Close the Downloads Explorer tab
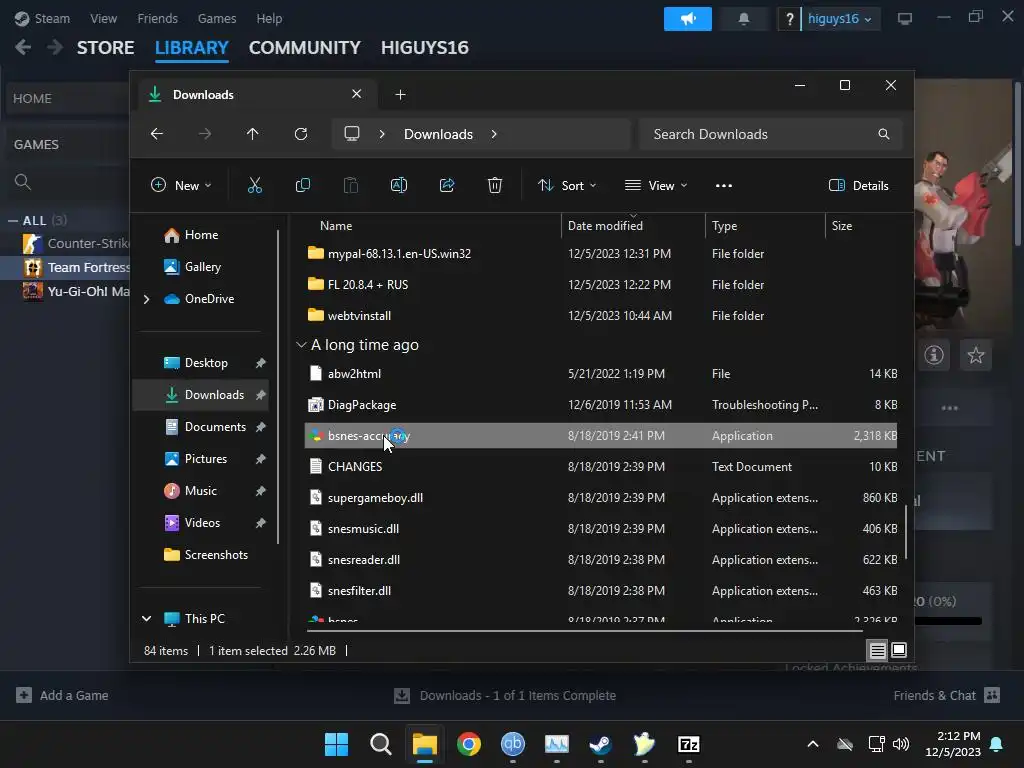This screenshot has height=768, width=1024. [x=357, y=94]
